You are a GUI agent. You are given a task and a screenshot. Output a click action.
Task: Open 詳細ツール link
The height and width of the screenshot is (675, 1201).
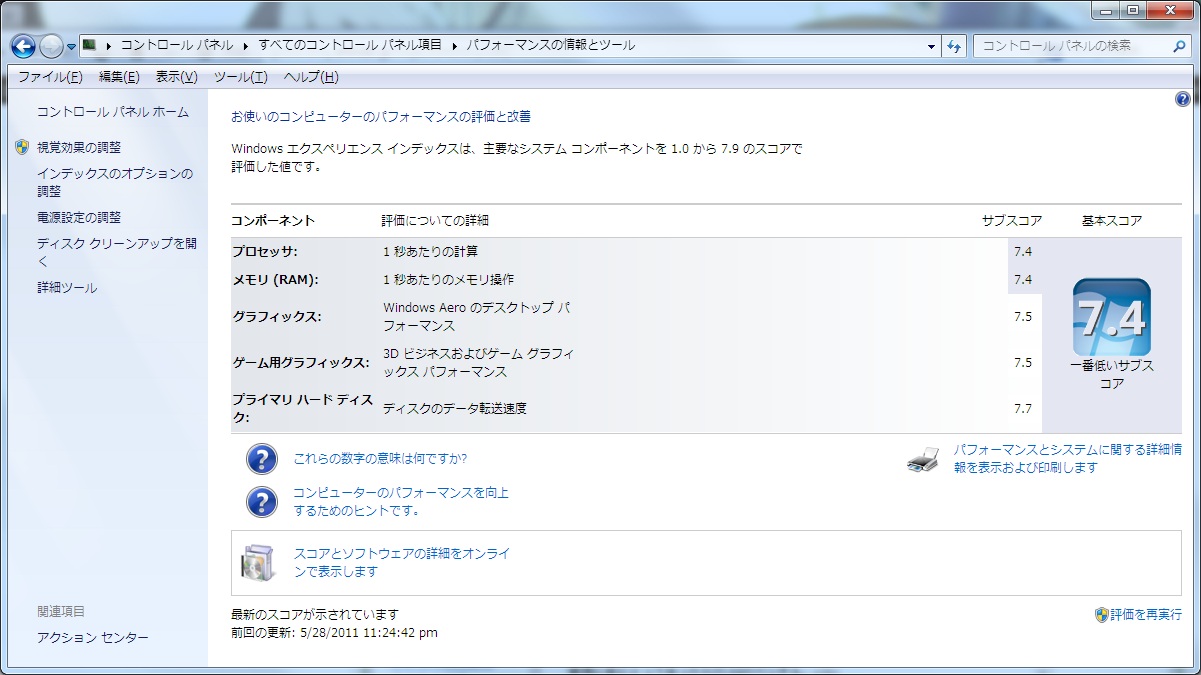pos(67,288)
